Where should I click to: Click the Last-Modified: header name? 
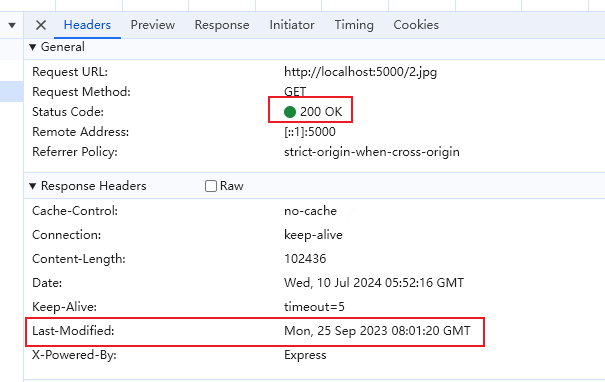tap(73, 331)
